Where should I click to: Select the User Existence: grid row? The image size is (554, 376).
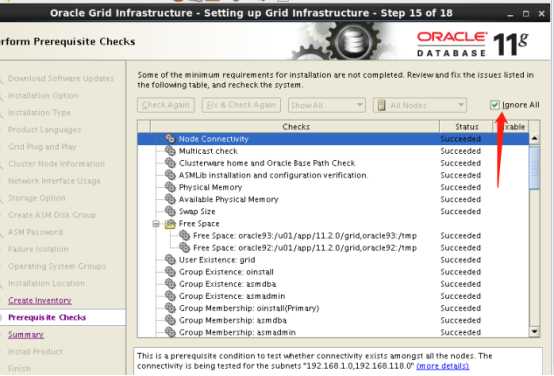click(333, 260)
